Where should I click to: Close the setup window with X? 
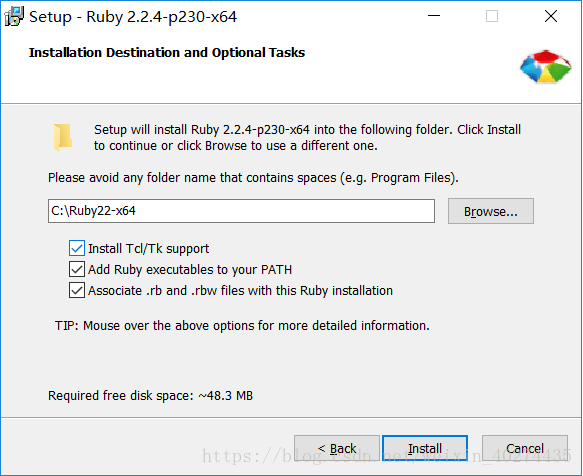click(551, 16)
